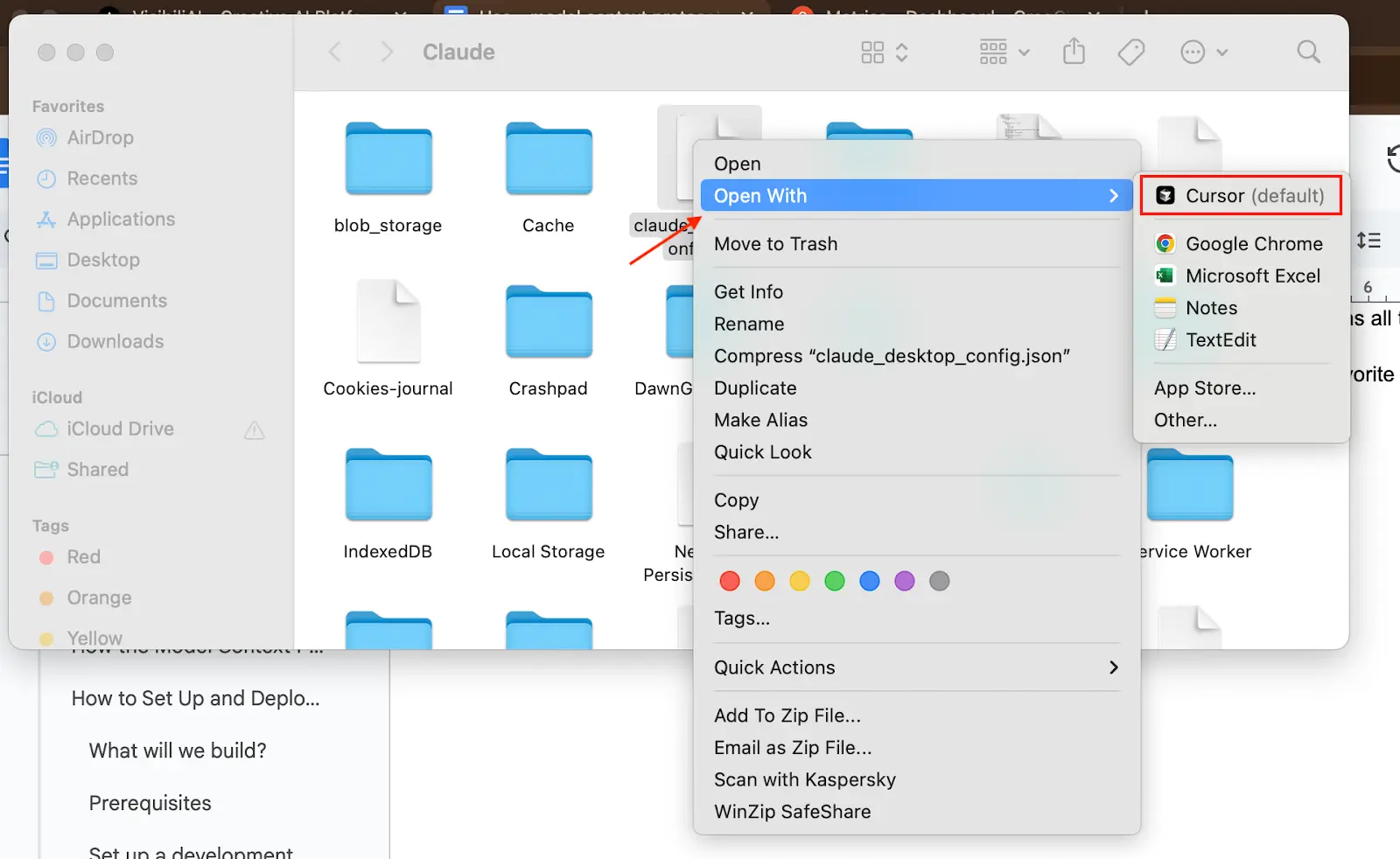1400x859 pixels.
Task: Go forward with the Finder forward arrow
Action: [x=387, y=52]
